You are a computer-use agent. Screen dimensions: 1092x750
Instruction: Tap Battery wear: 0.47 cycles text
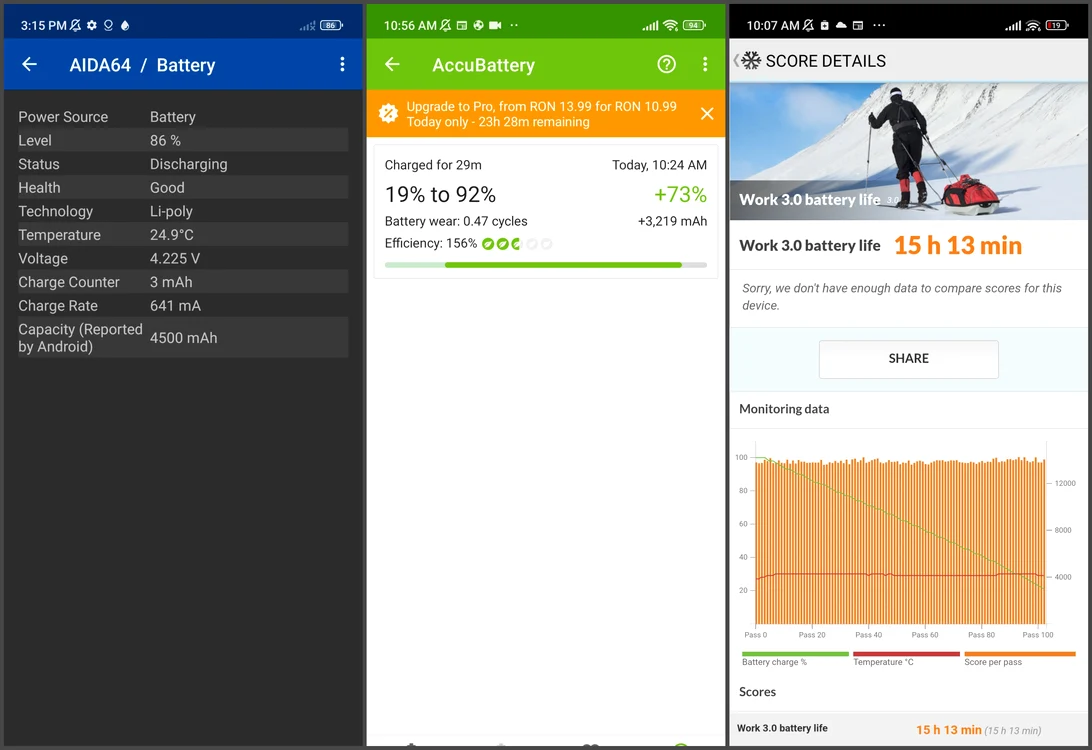pyautogui.click(x=456, y=221)
